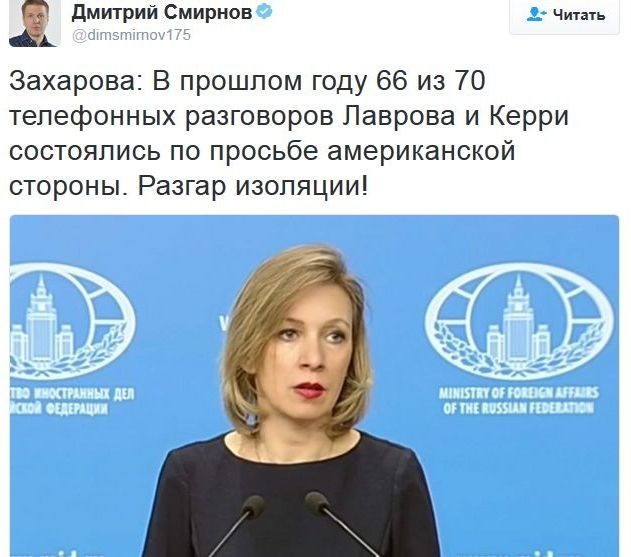Click the add-person icon inside Читать button

(x=536, y=15)
